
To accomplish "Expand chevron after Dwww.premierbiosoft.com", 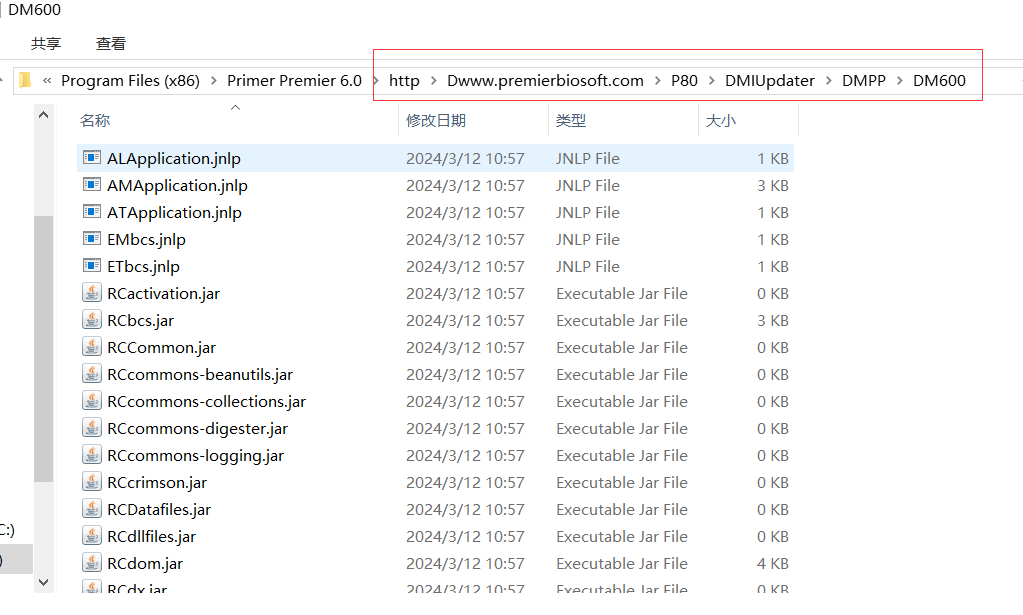I will click(657, 80).
